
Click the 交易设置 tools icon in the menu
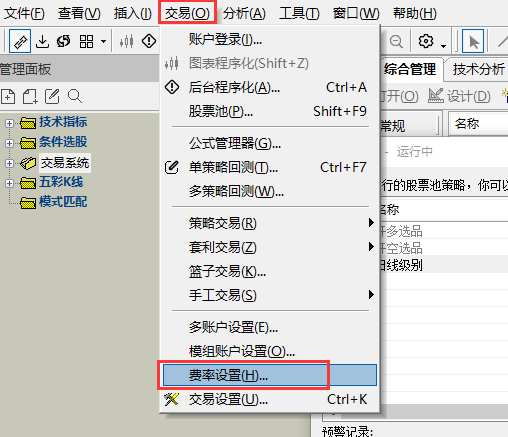pos(172,399)
